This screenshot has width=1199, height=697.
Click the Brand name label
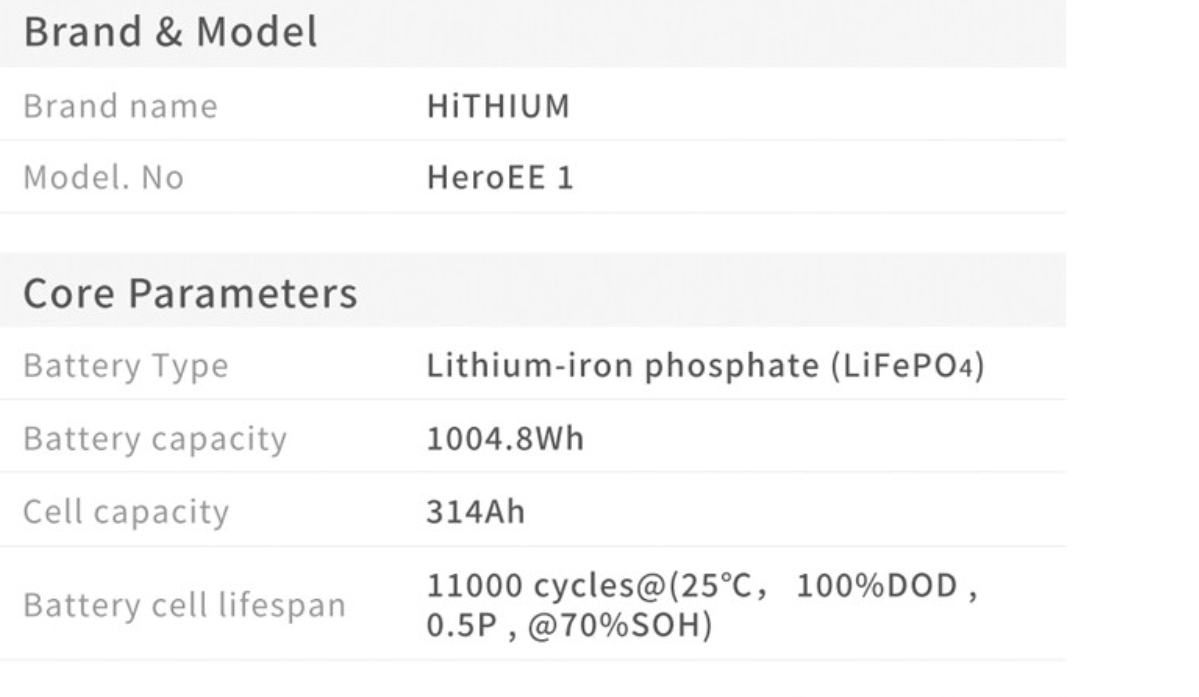tap(120, 105)
